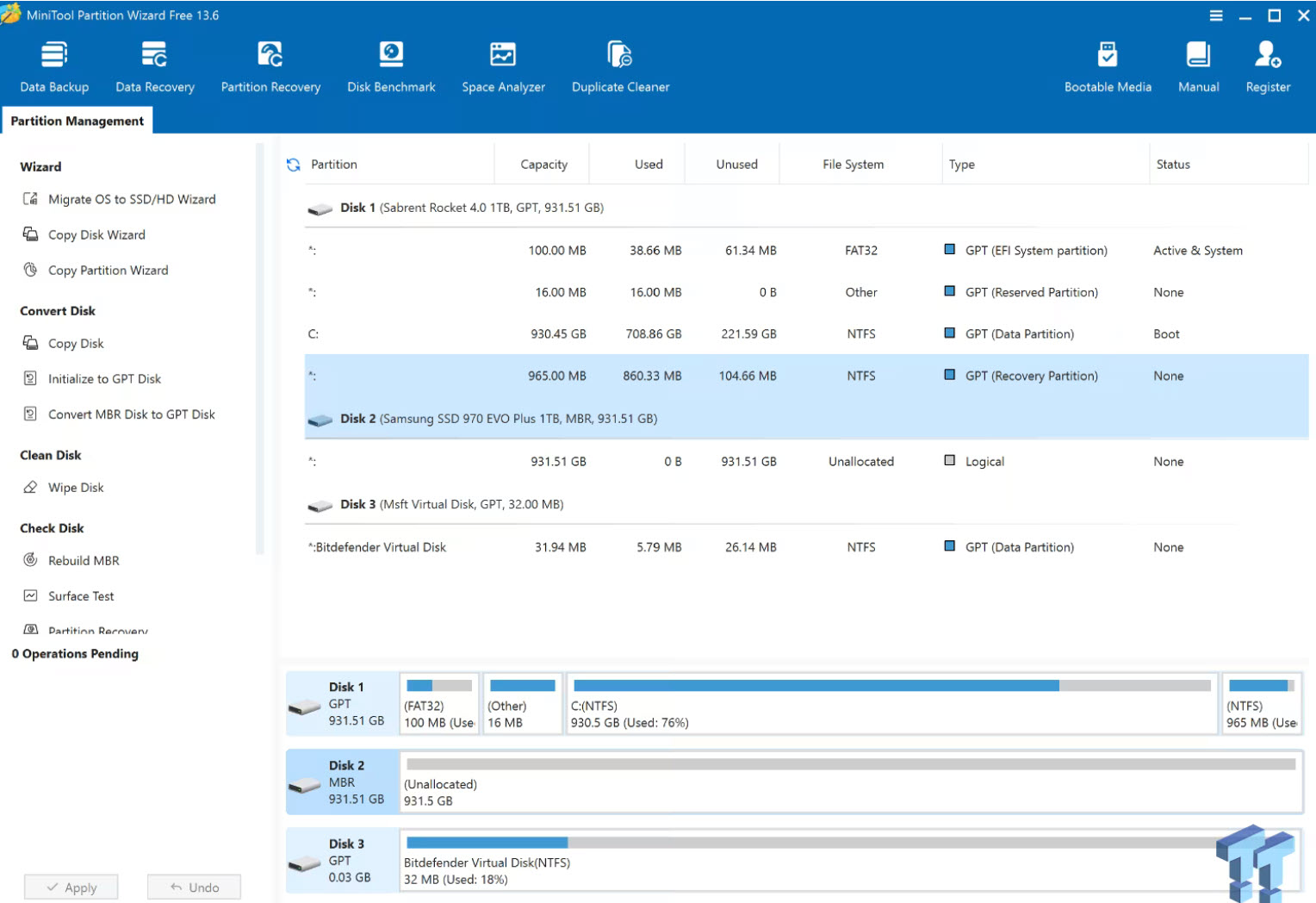
Task: Select the Disk 3 drive icon in list
Action: click(320, 506)
